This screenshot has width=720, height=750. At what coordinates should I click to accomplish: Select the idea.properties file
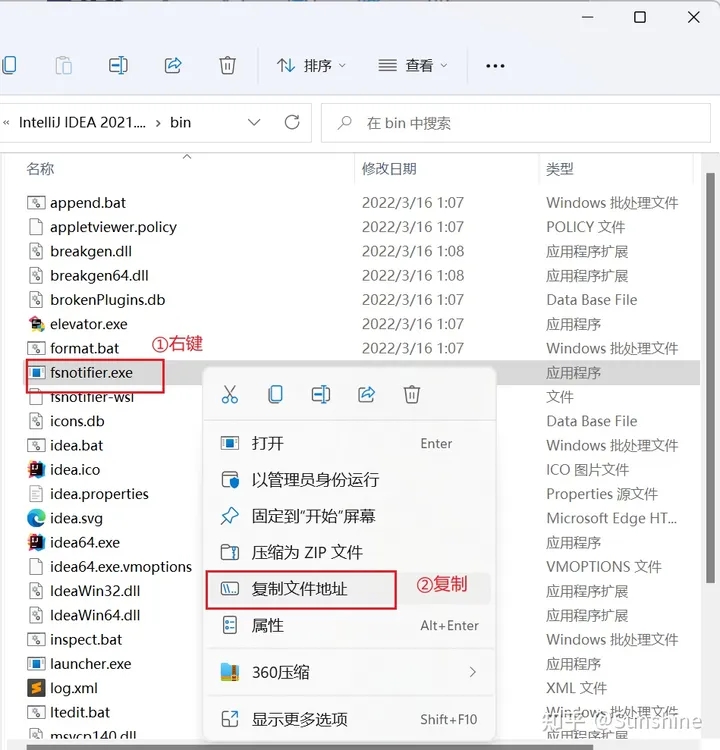coord(100,494)
